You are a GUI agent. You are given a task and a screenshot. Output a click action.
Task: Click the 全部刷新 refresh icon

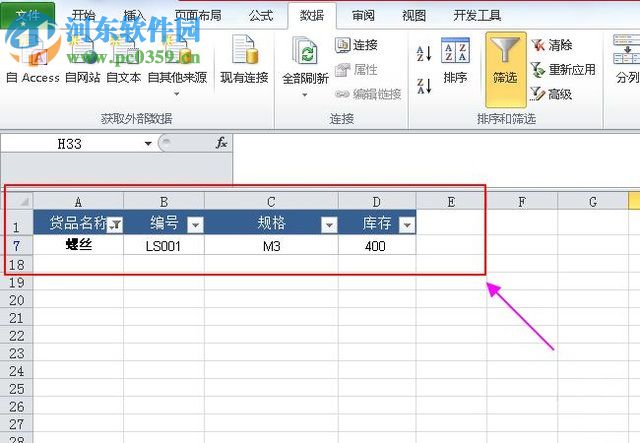coord(305,51)
